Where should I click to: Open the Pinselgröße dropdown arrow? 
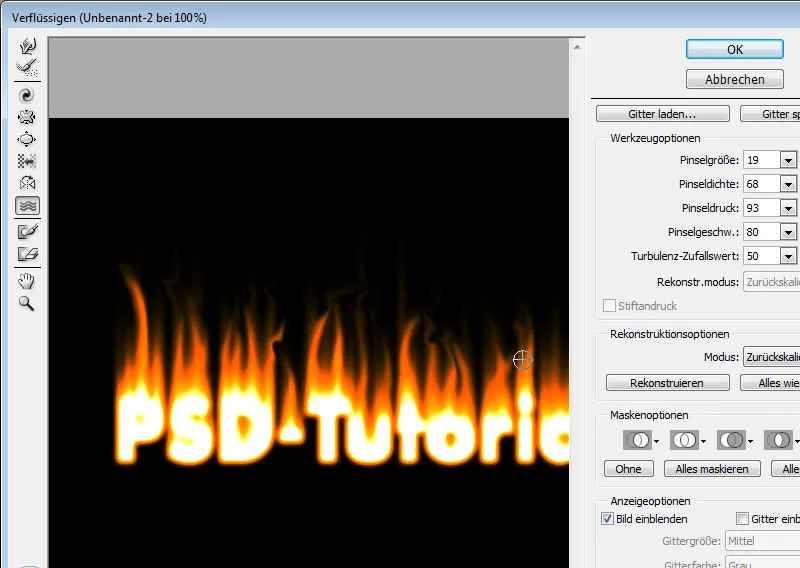point(788,160)
